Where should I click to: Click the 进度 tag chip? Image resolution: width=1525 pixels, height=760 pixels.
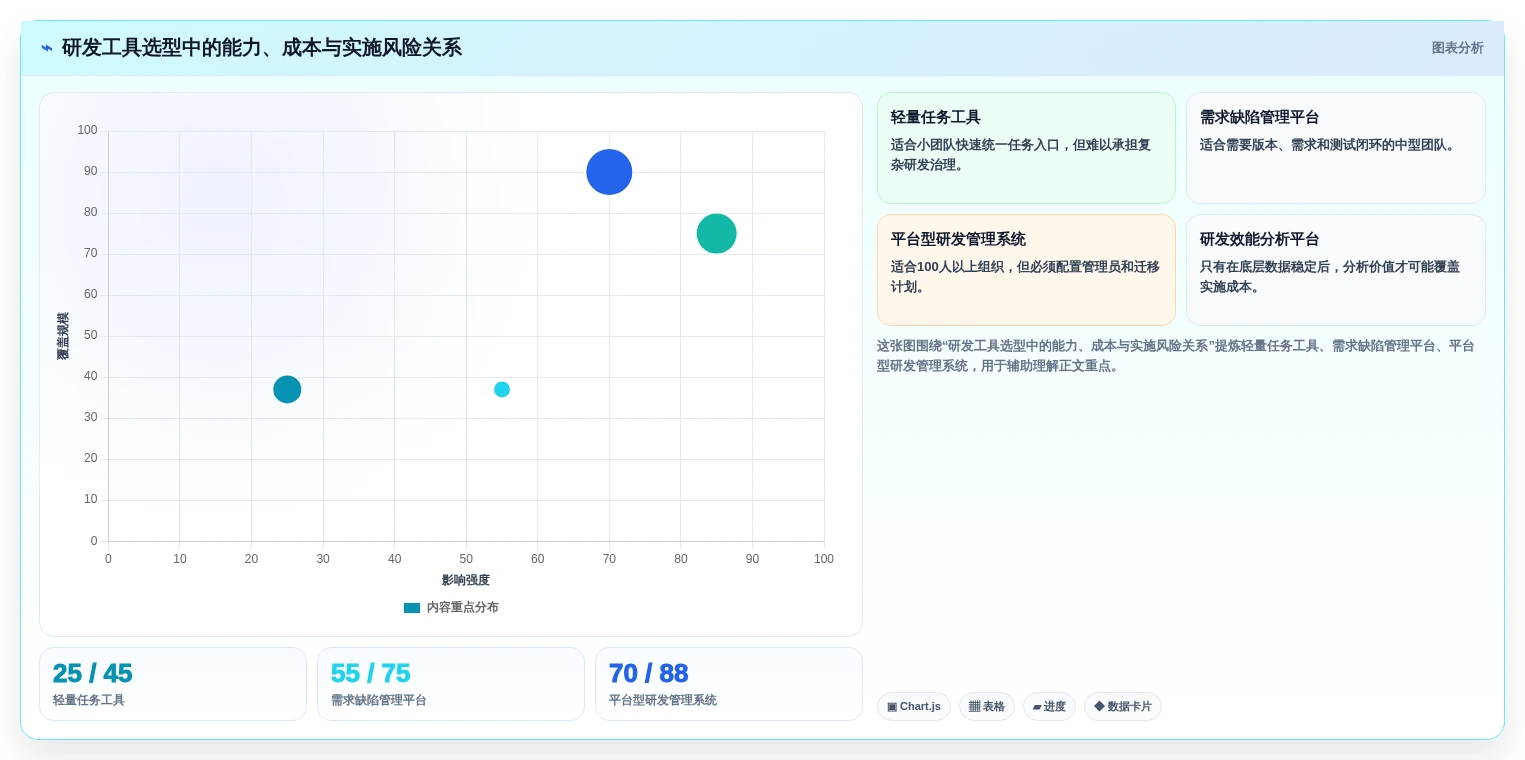[x=1049, y=707]
